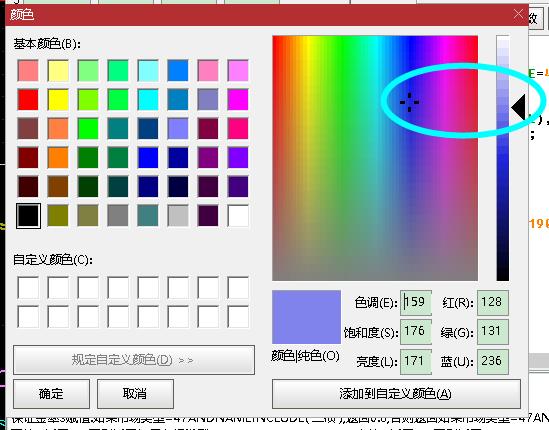The image size is (549, 430).
Task: Select the teal basic color swatch
Action: pyautogui.click(x=118, y=129)
